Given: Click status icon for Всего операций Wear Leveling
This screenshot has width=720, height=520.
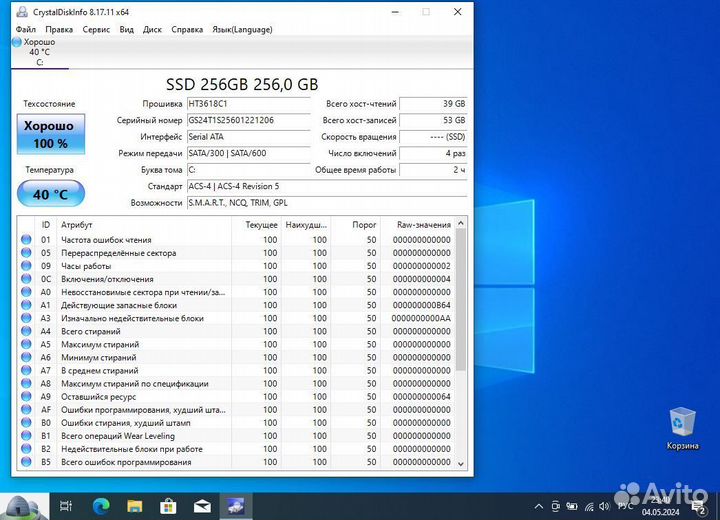Looking at the screenshot, I should pos(26,435).
